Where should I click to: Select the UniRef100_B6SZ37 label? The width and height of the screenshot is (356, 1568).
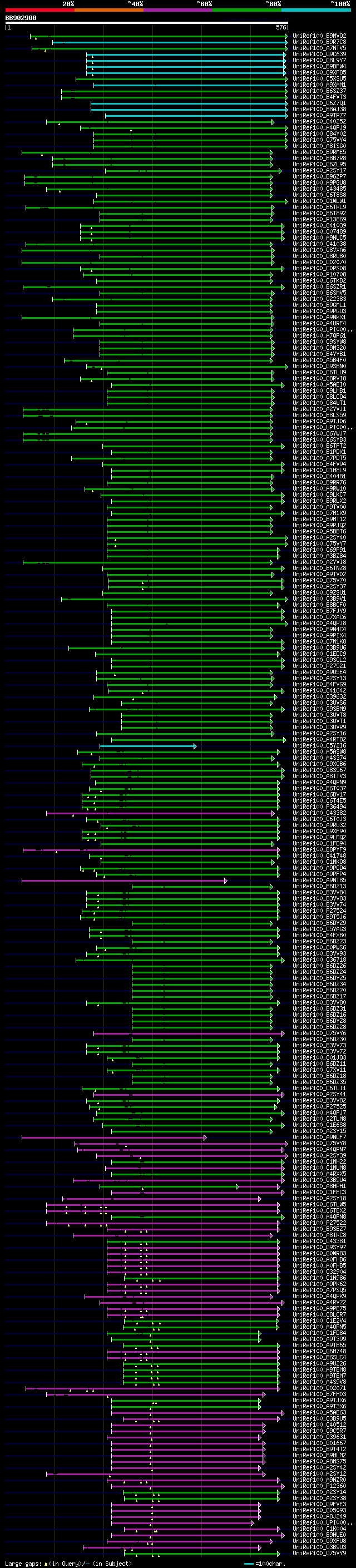[x=319, y=91]
